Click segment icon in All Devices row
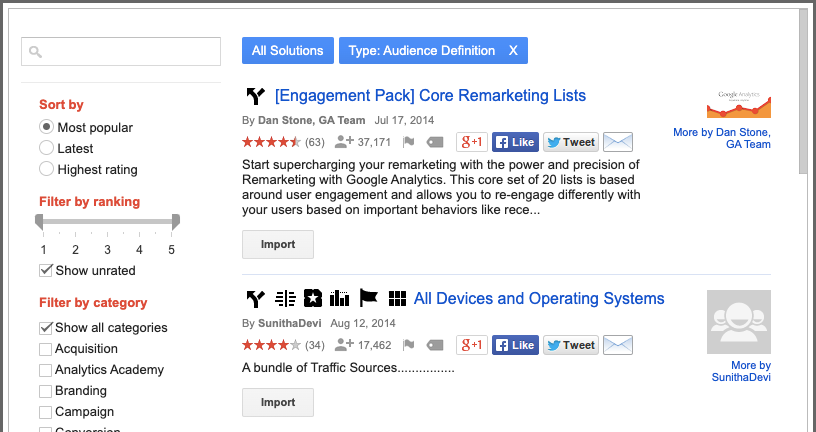Viewport: 816px width, 432px height. tap(256, 299)
